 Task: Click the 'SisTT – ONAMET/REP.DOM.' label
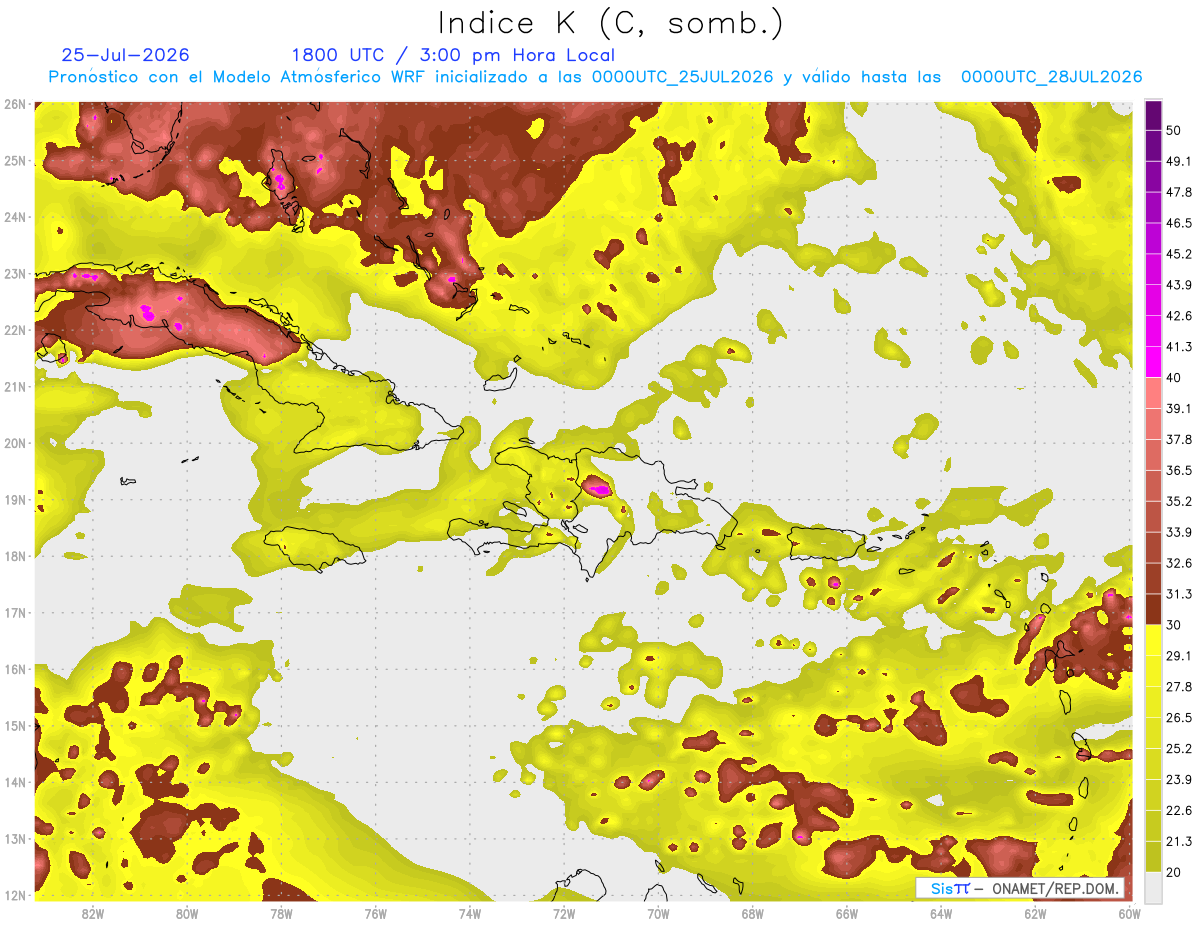tap(1020, 888)
